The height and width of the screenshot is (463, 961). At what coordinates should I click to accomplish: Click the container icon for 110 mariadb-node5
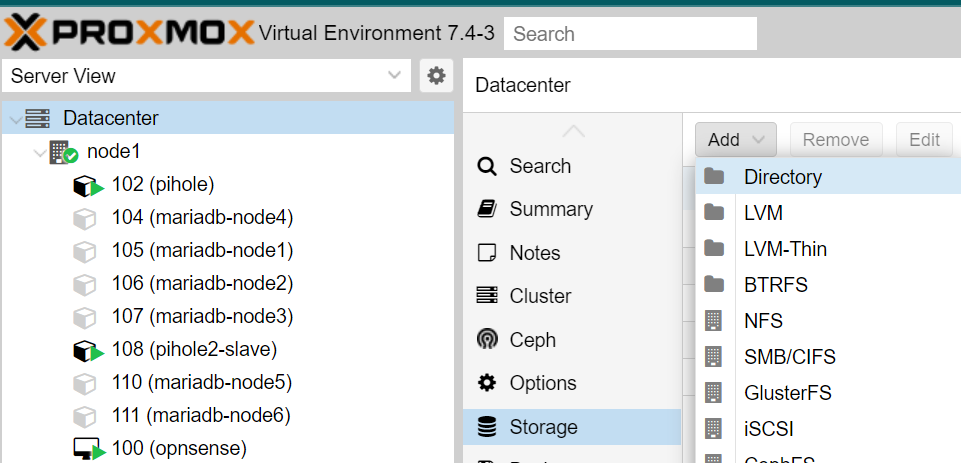[85, 384]
